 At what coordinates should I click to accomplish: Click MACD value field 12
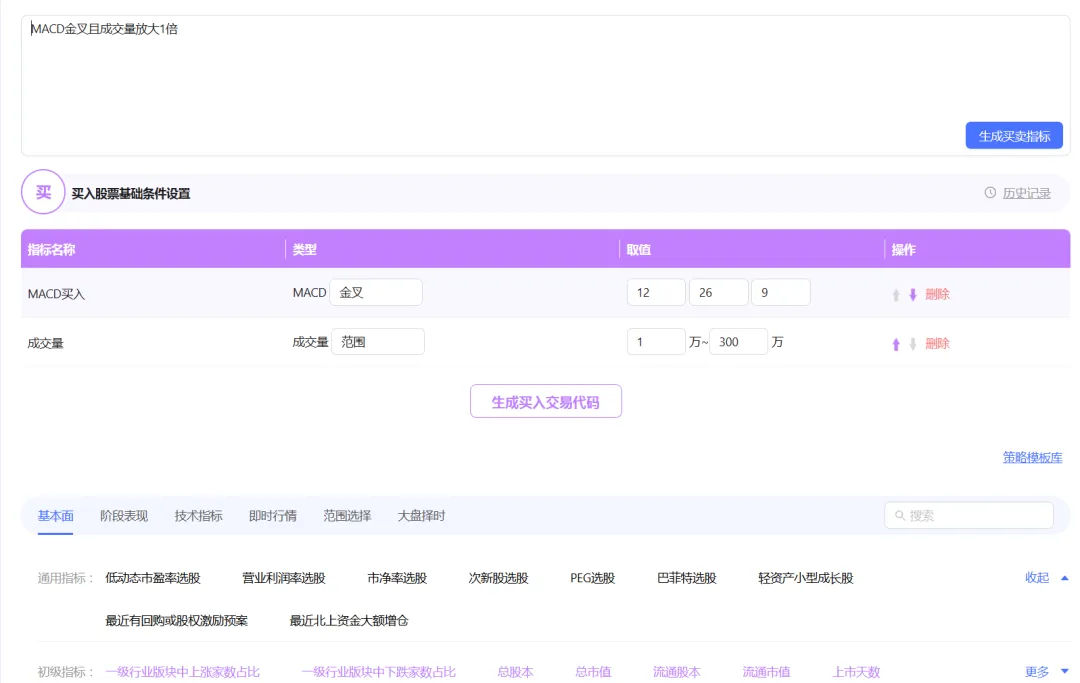pyautogui.click(x=656, y=293)
